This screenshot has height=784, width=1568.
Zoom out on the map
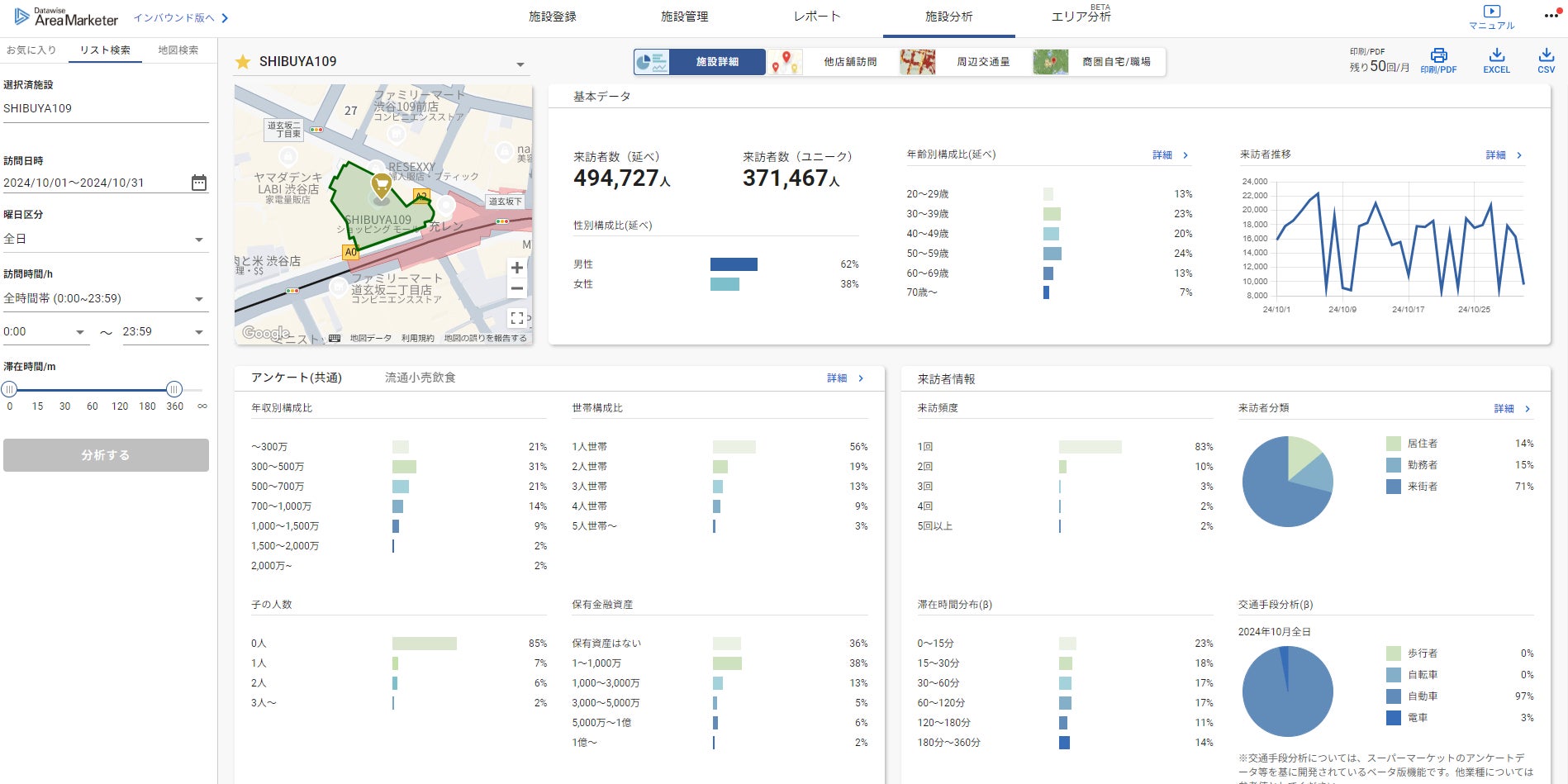[517, 288]
